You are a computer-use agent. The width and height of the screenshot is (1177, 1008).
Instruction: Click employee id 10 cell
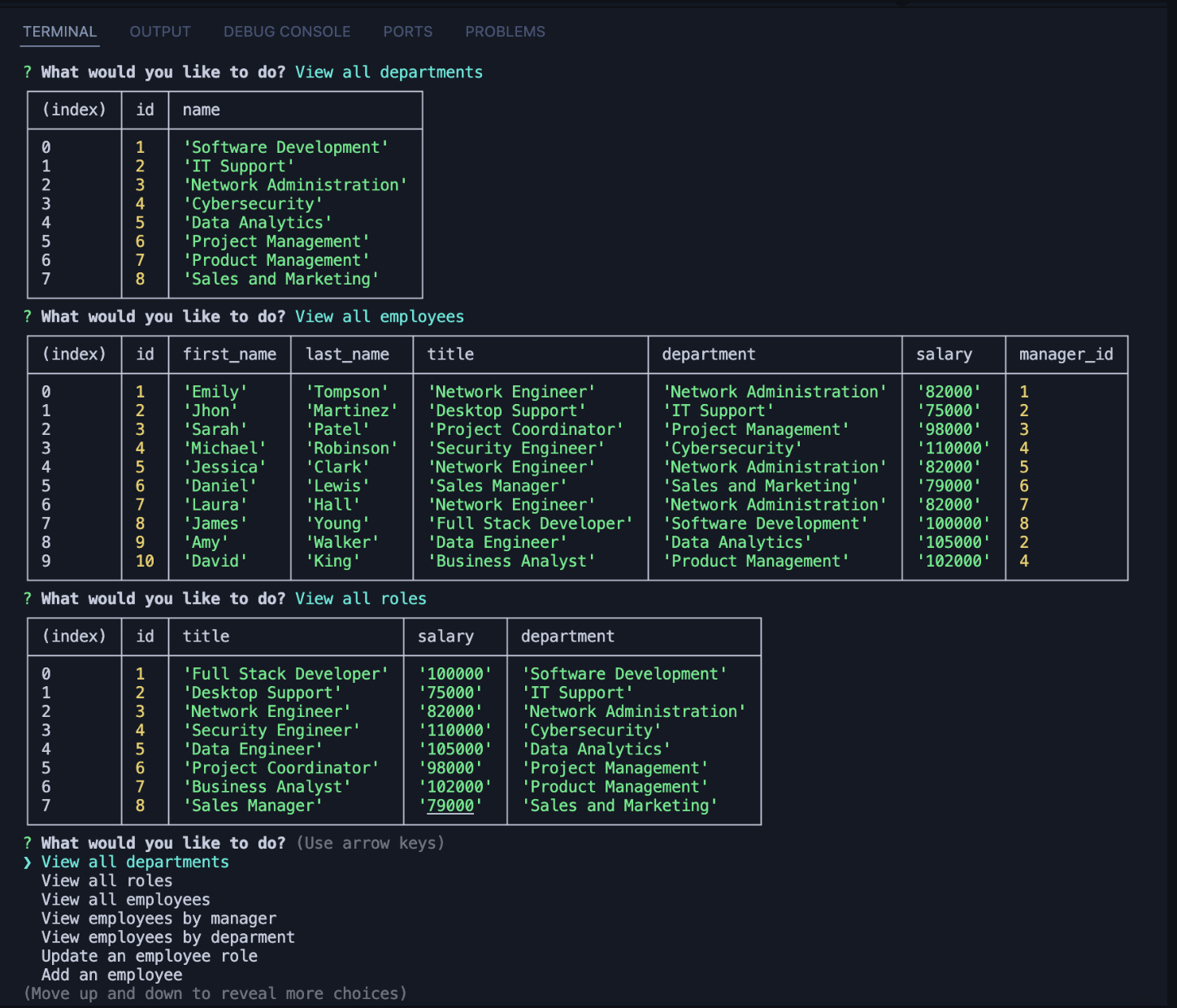click(145, 561)
